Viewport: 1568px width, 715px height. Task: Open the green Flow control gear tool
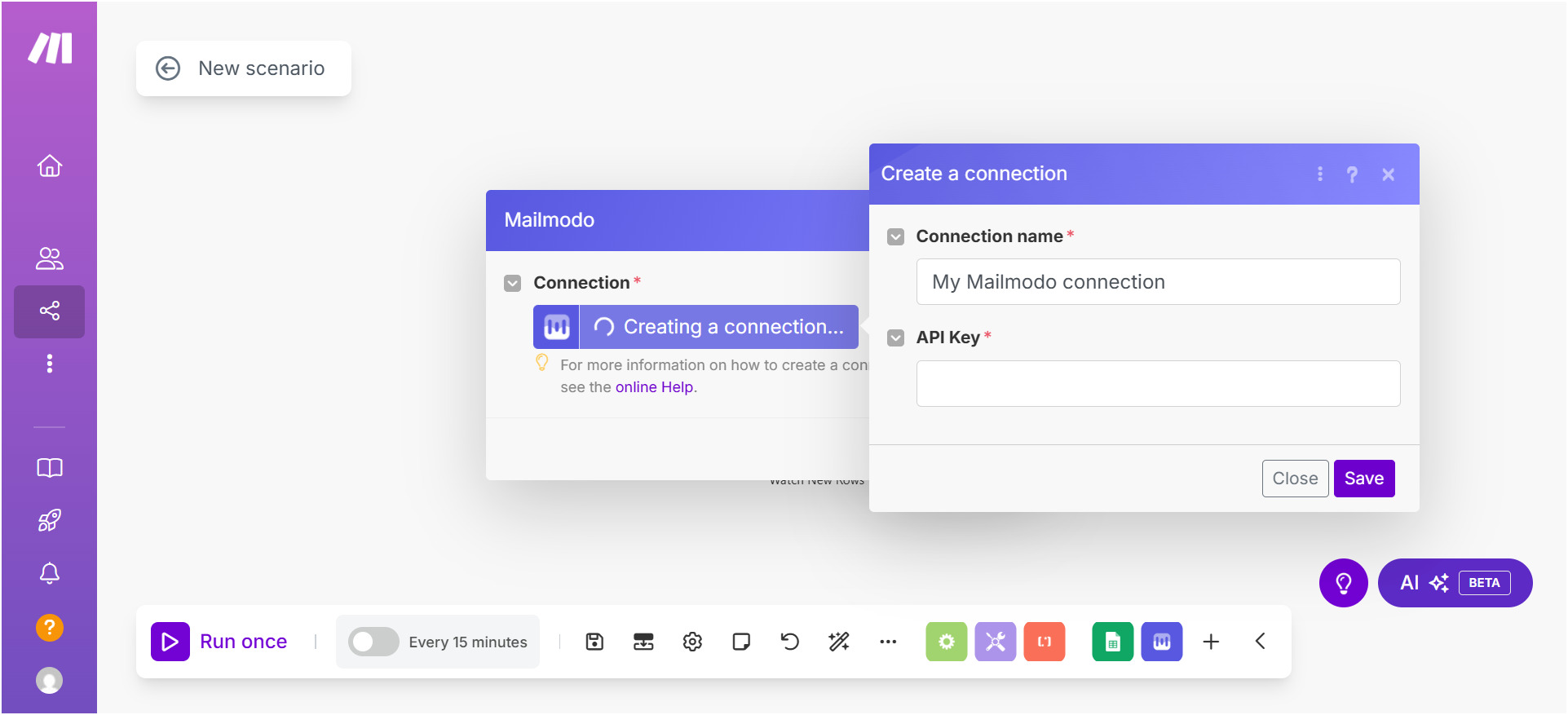[x=946, y=642]
